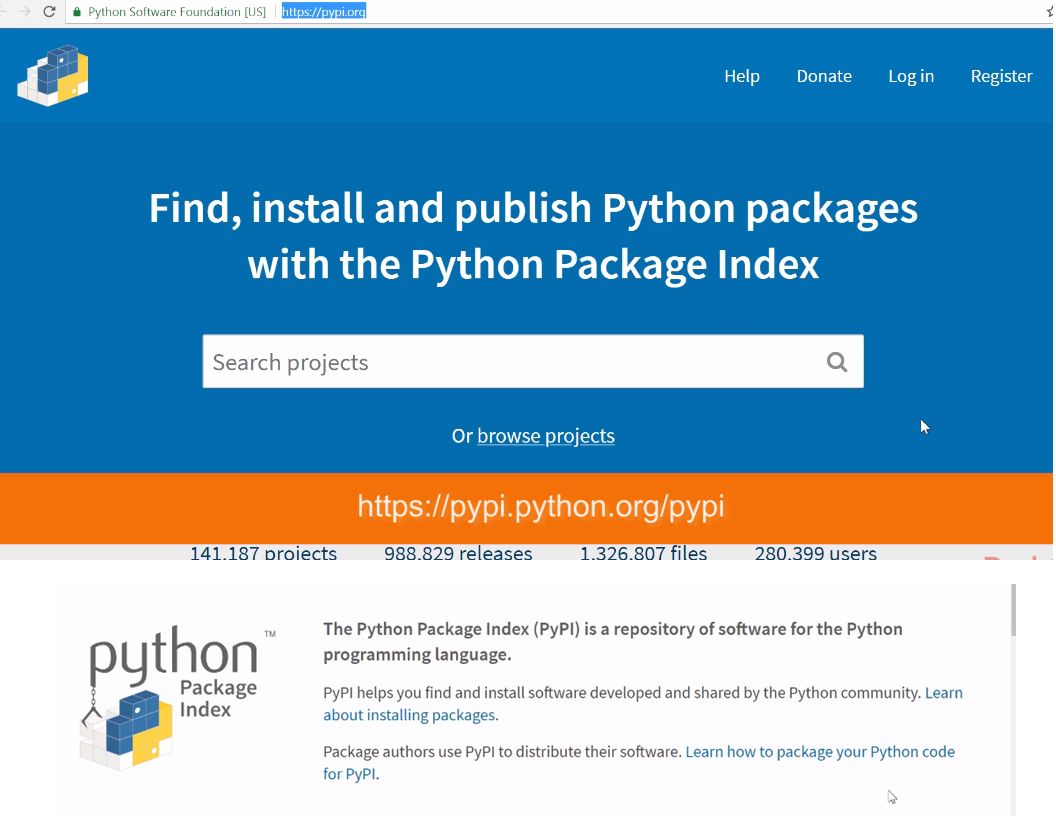Open the Register page
This screenshot has width=1056, height=816.
(x=1001, y=76)
